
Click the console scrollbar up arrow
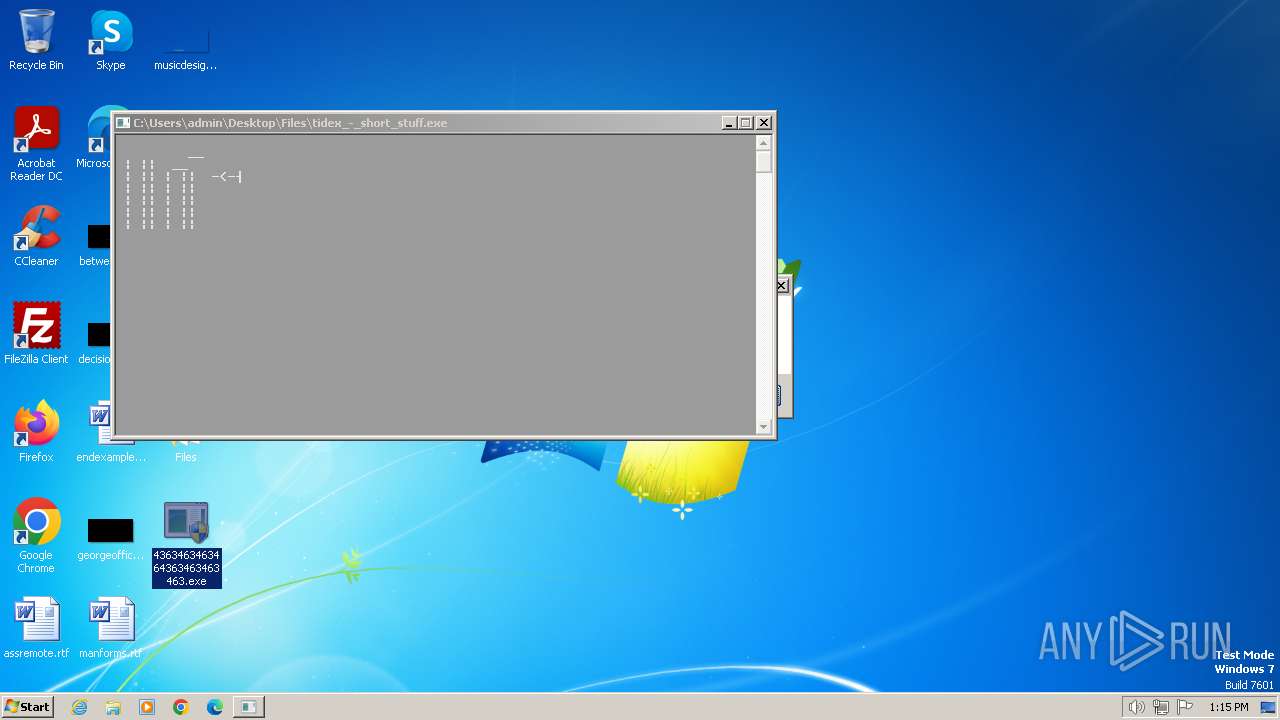[x=764, y=143]
